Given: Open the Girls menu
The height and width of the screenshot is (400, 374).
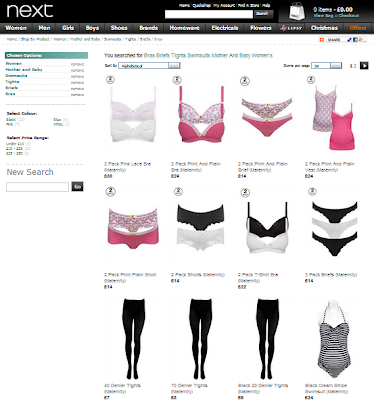Looking at the screenshot, I should [x=68, y=28].
